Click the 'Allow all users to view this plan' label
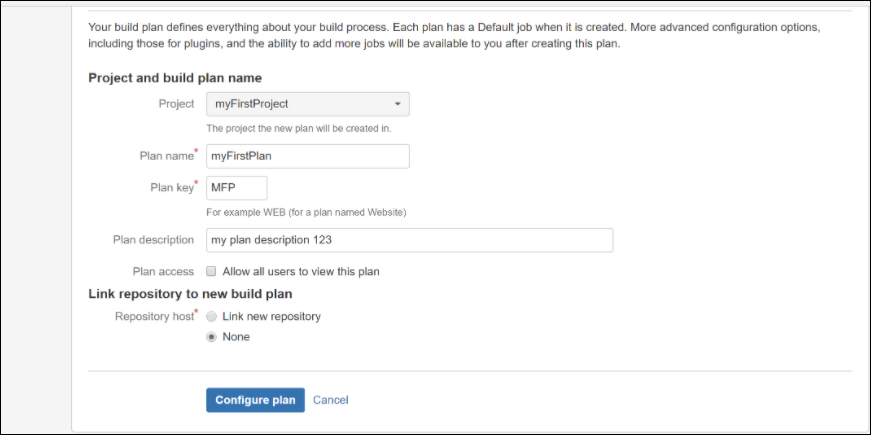871x435 pixels. click(x=301, y=271)
